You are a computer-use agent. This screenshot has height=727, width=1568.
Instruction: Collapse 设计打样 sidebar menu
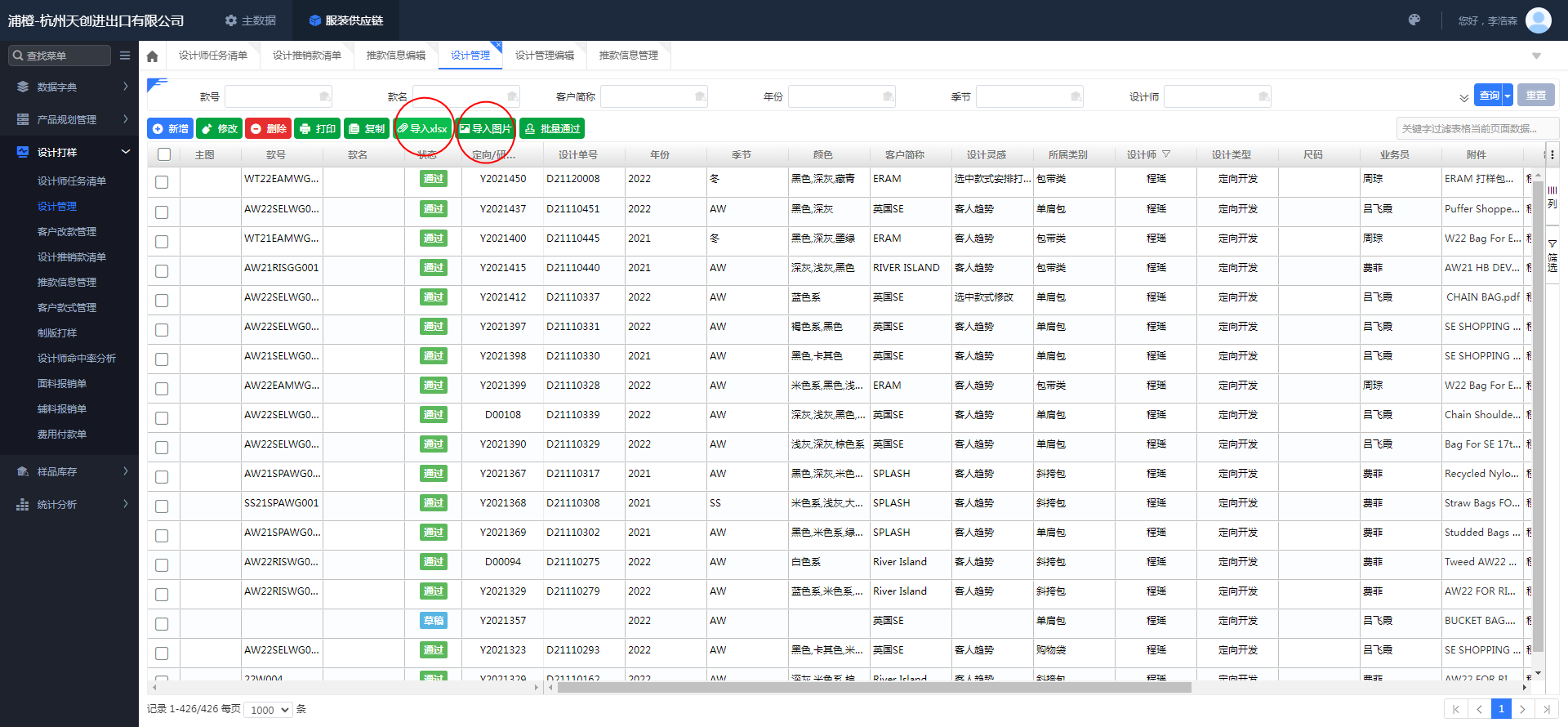(x=69, y=152)
